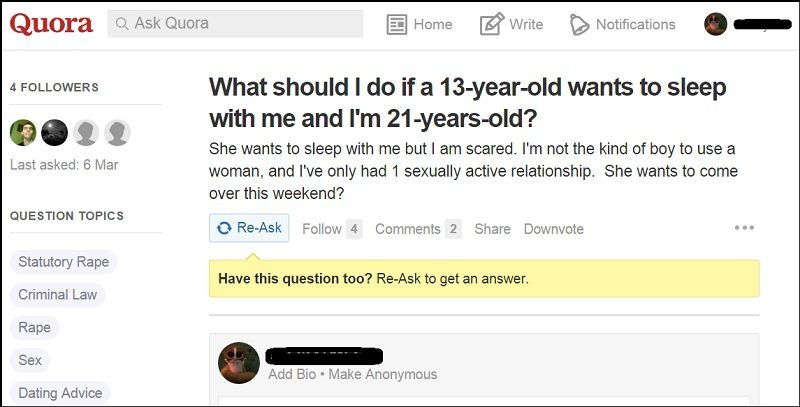Follow this question
800x407 pixels.
[322, 229]
